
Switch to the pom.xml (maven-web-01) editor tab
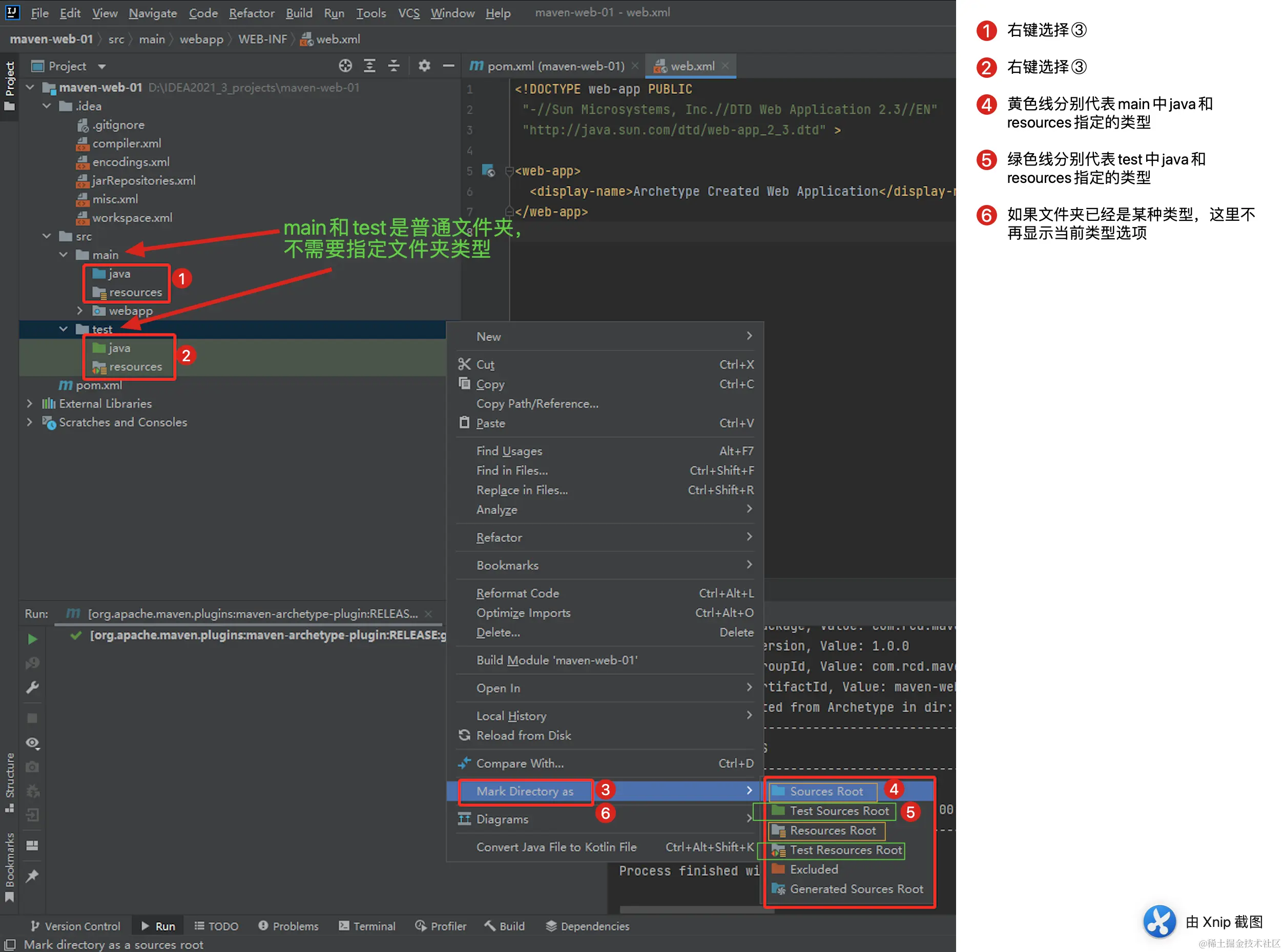coord(555,66)
